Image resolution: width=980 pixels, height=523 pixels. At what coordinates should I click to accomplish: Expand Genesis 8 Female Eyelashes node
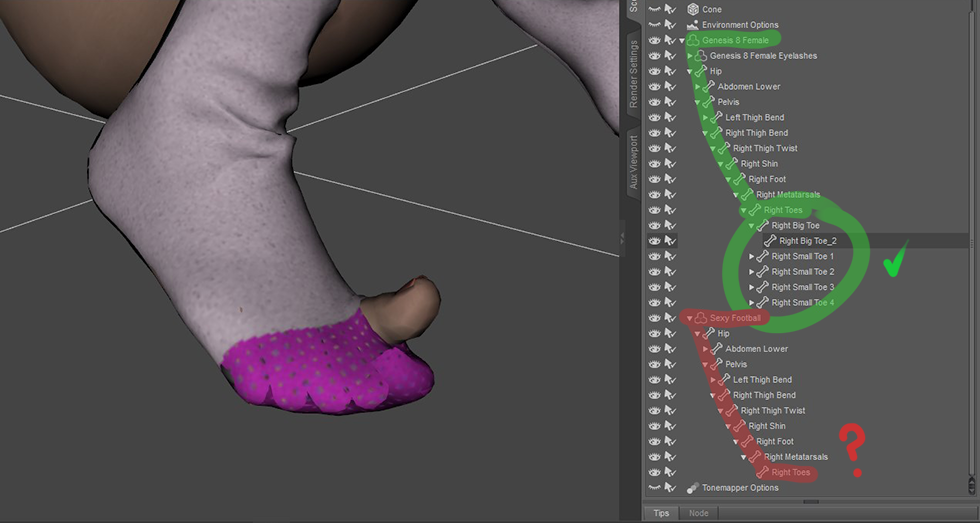[x=690, y=56]
